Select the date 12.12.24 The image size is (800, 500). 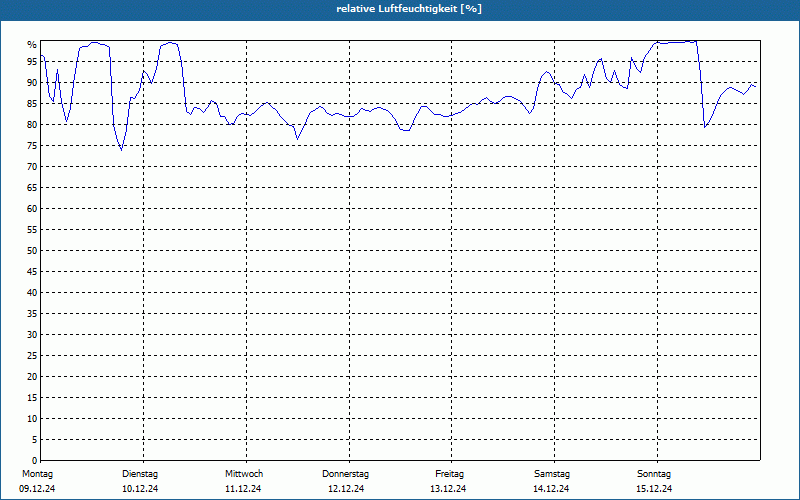346,489
